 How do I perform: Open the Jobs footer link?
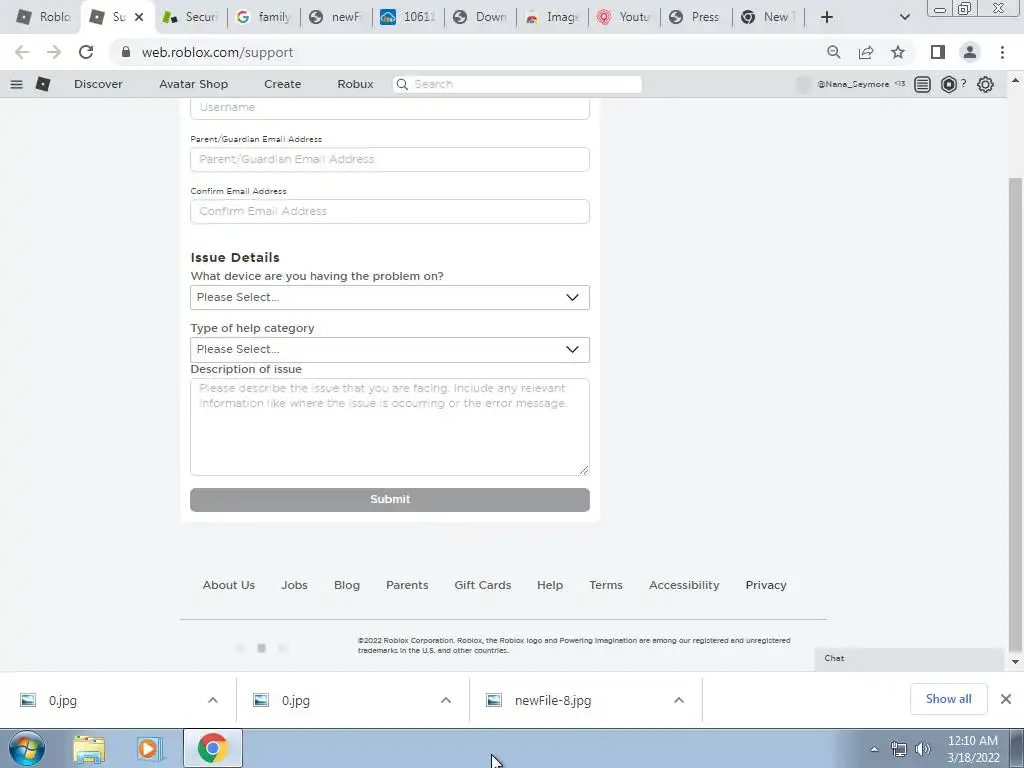click(295, 585)
